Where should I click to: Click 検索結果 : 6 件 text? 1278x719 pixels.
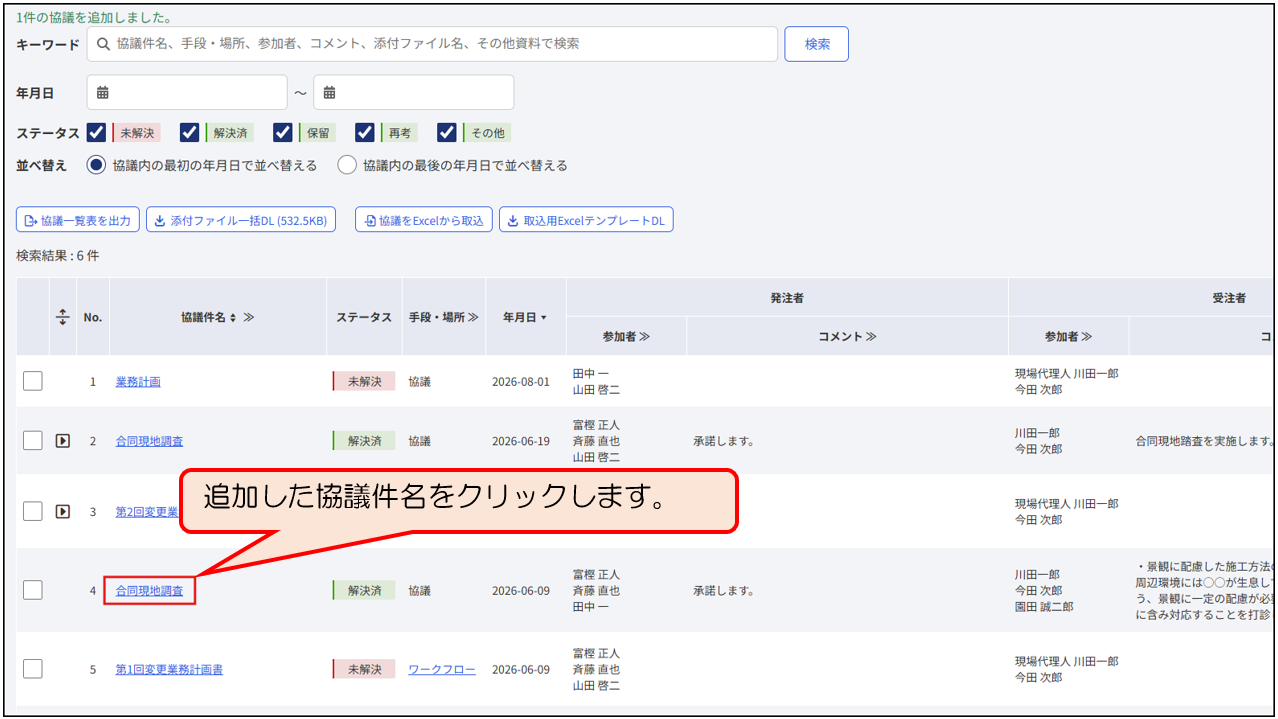[58, 256]
